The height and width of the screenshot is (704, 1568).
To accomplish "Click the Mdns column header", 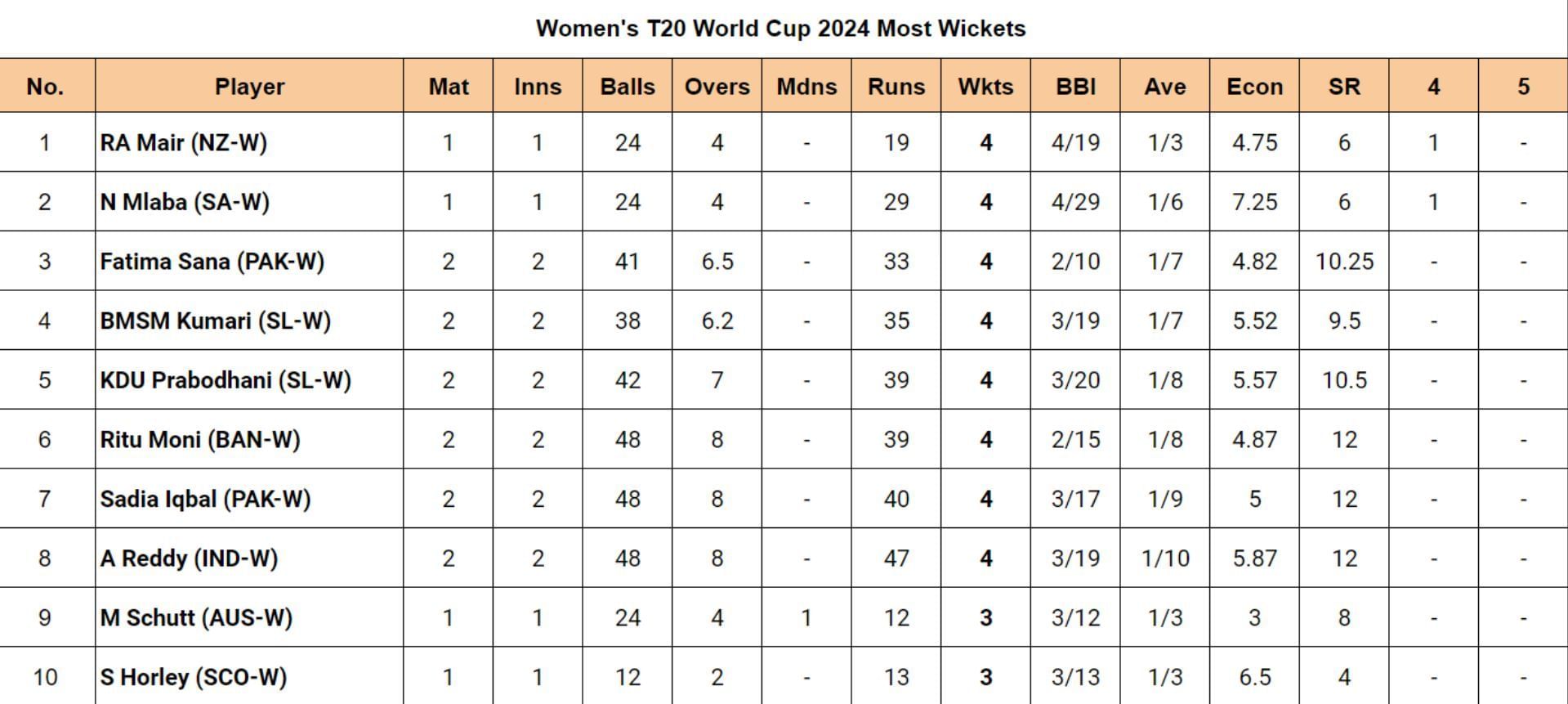I will point(806,87).
